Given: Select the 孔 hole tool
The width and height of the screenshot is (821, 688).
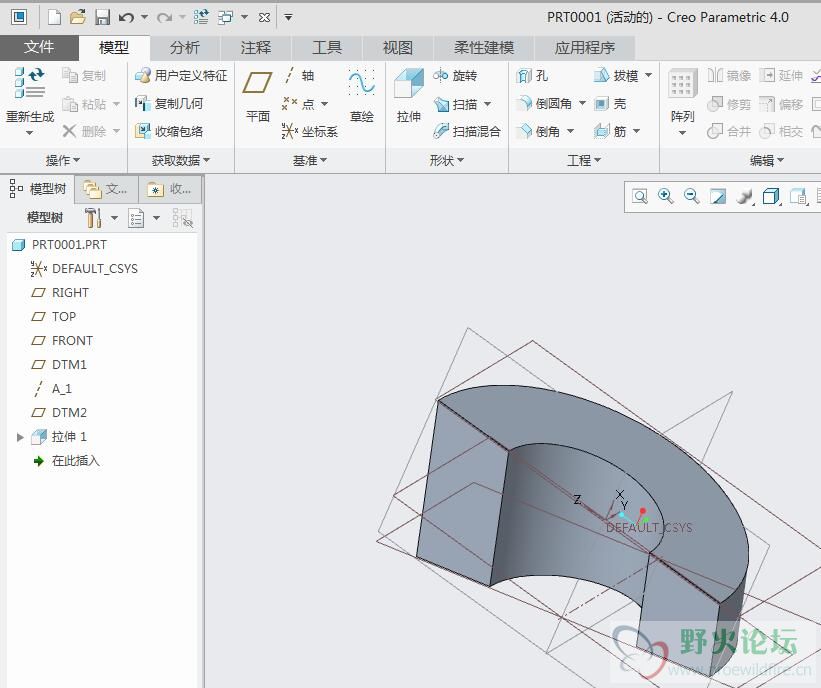Looking at the screenshot, I should pyautogui.click(x=532, y=76).
